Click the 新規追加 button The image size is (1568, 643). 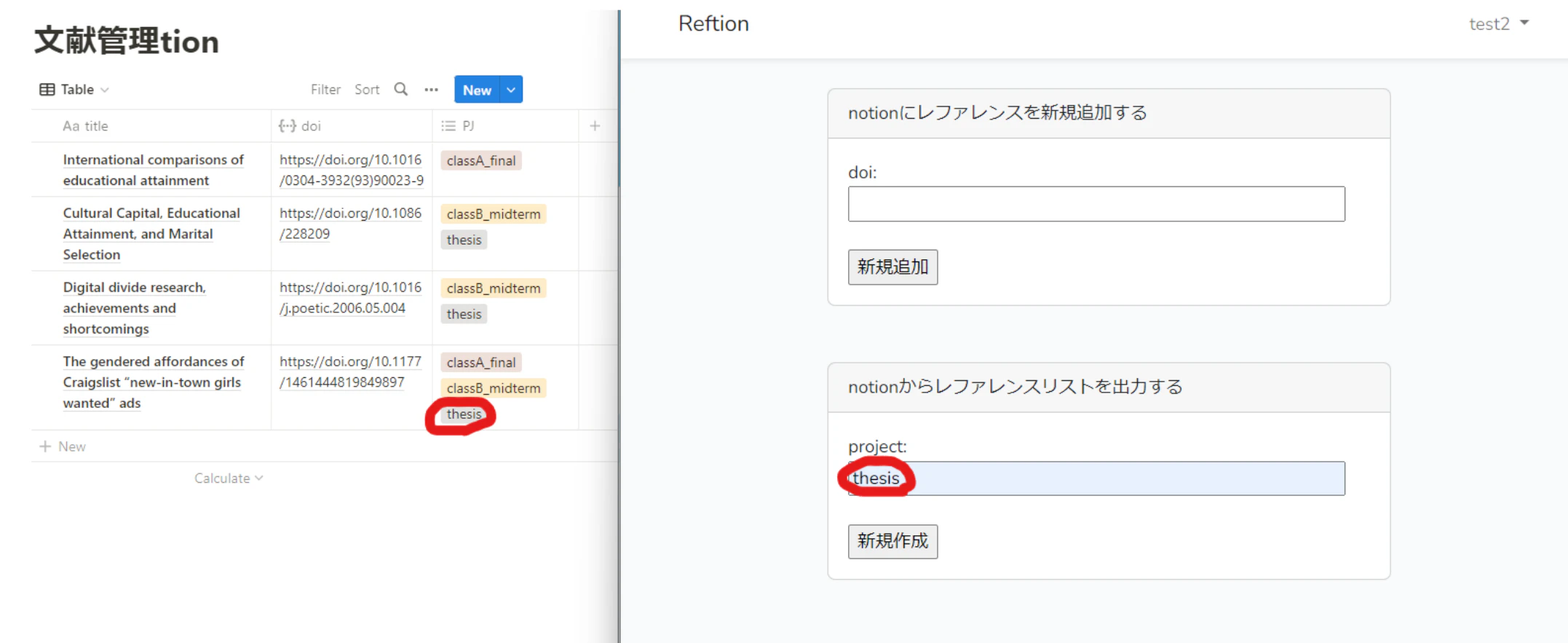(892, 267)
